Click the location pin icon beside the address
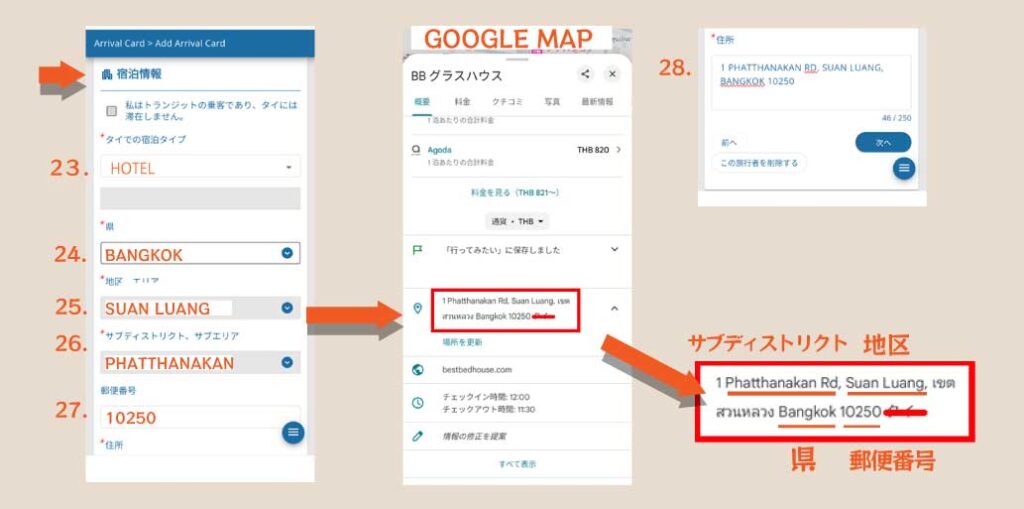Image resolution: width=1024 pixels, height=509 pixels. pyautogui.click(x=418, y=308)
